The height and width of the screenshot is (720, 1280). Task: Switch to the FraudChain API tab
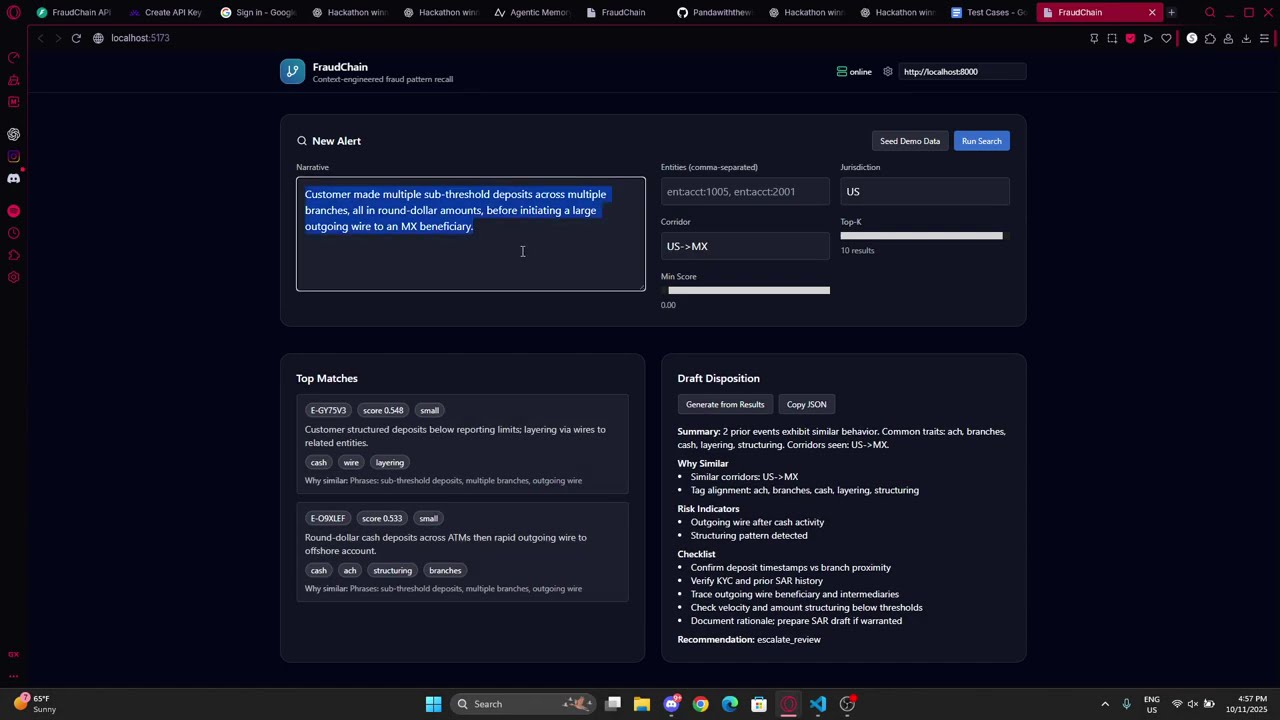point(74,13)
